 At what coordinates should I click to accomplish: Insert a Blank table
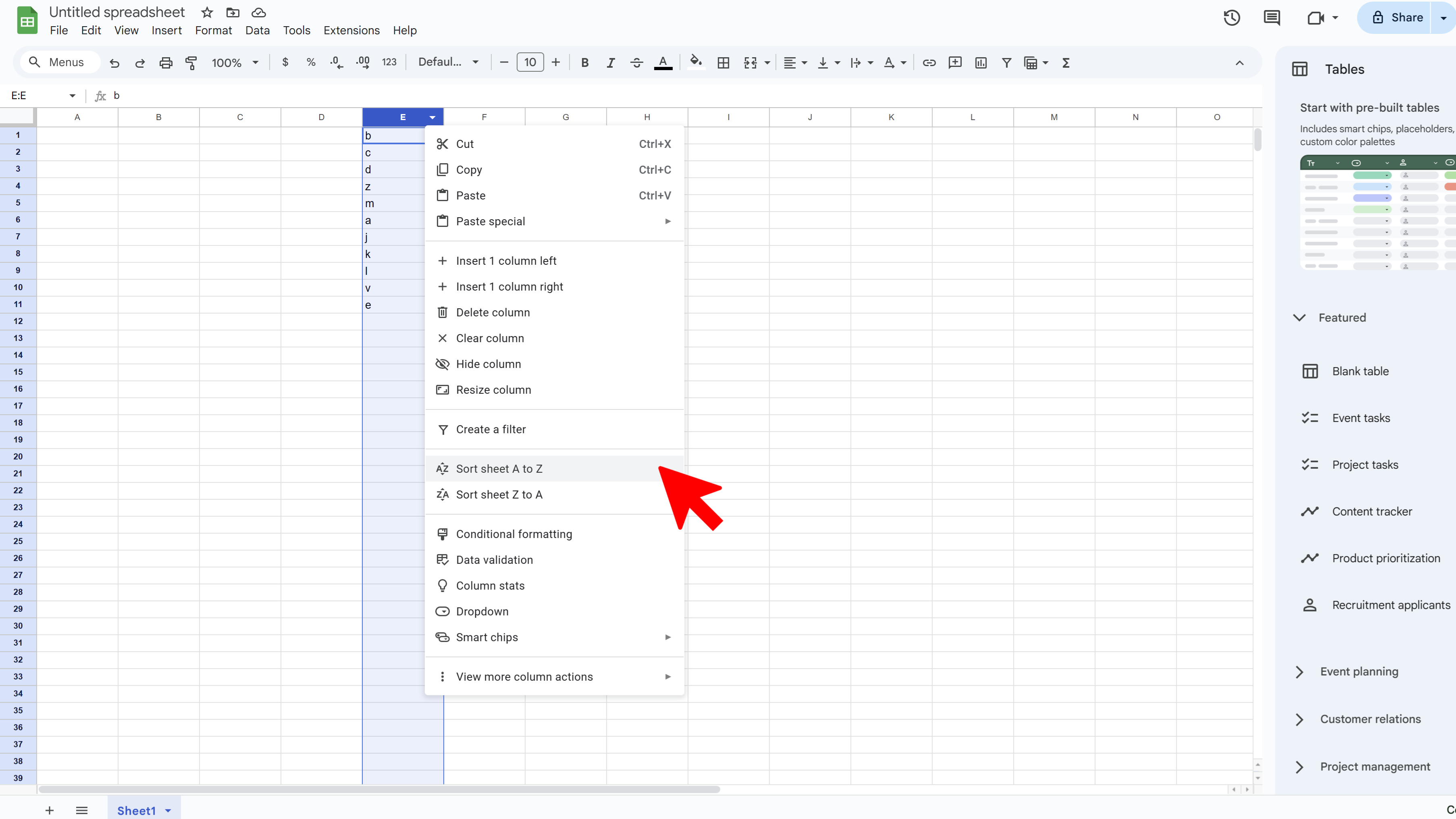pyautogui.click(x=1359, y=371)
